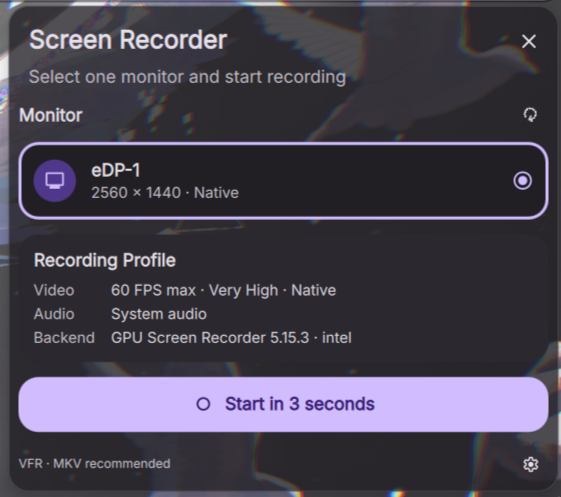Click the Audio row label
Screen dimensions: 561x497
tap(54, 314)
